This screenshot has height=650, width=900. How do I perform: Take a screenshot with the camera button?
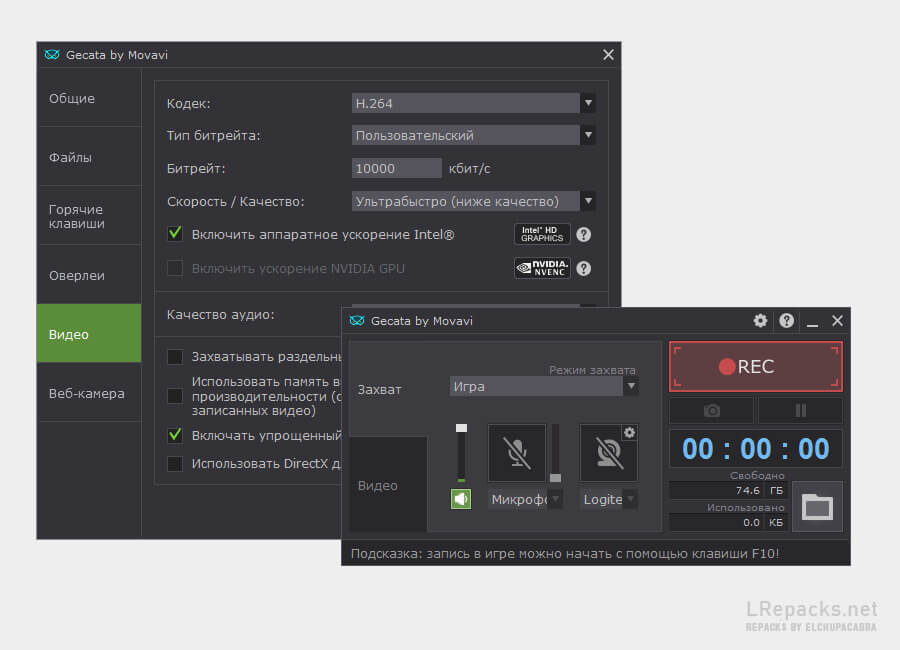point(712,411)
